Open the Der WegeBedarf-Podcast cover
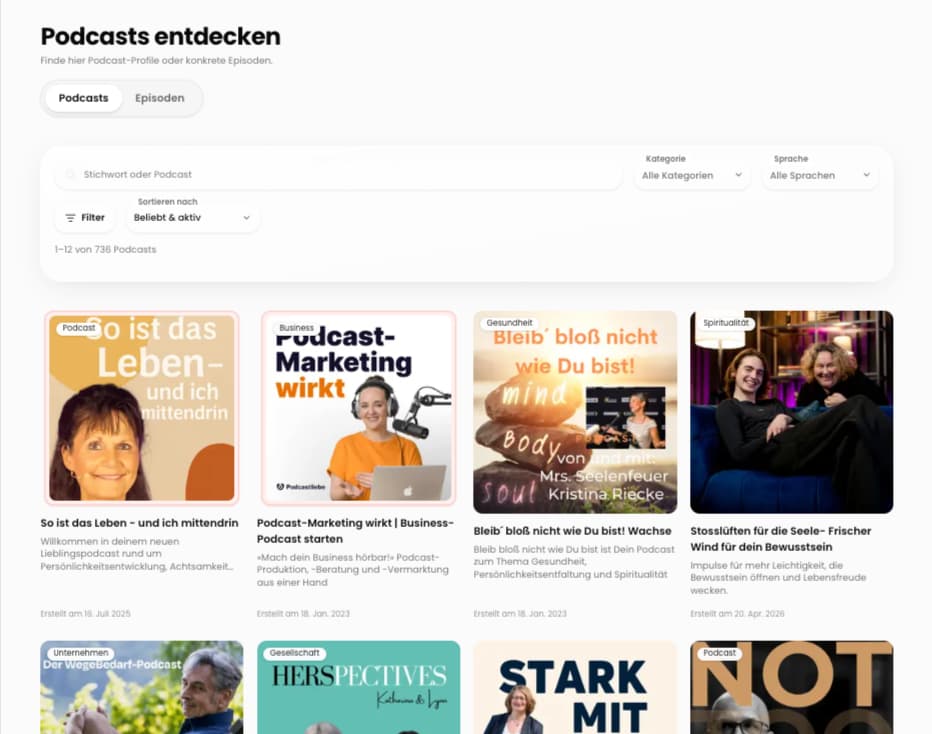Screen dimensions: 932x734 [x=141, y=688]
